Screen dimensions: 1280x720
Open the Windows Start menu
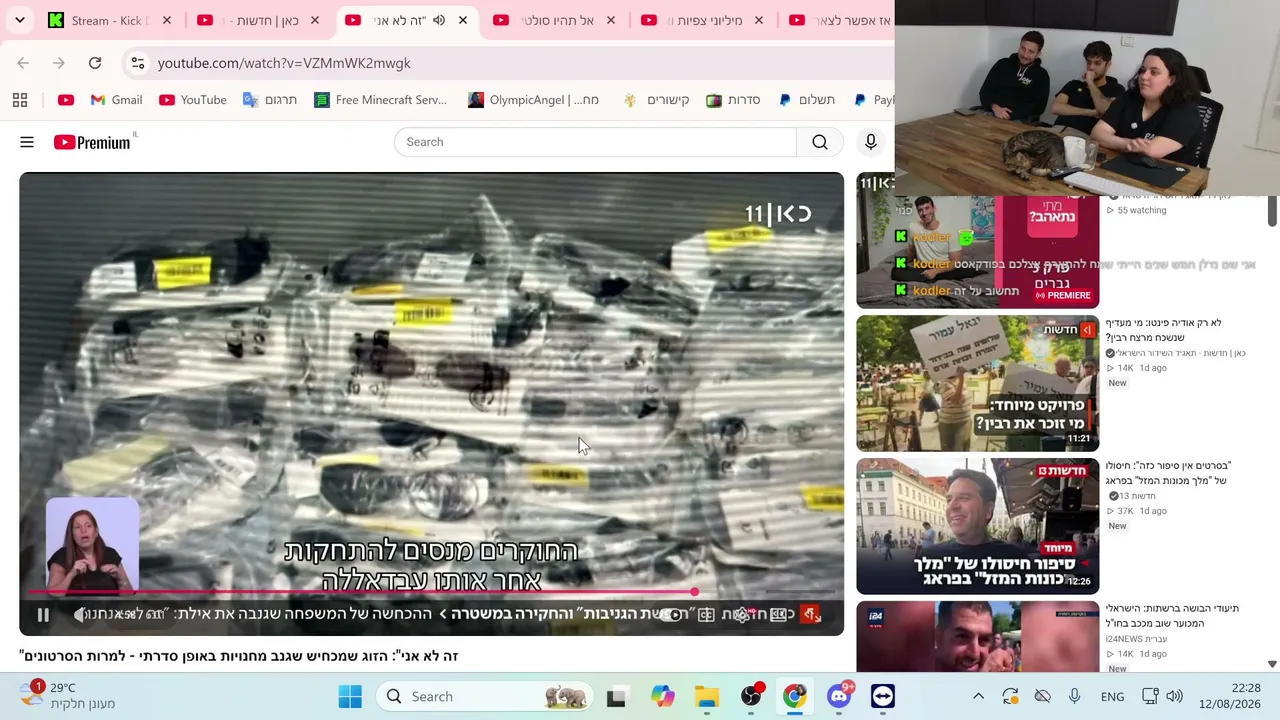tap(350, 696)
